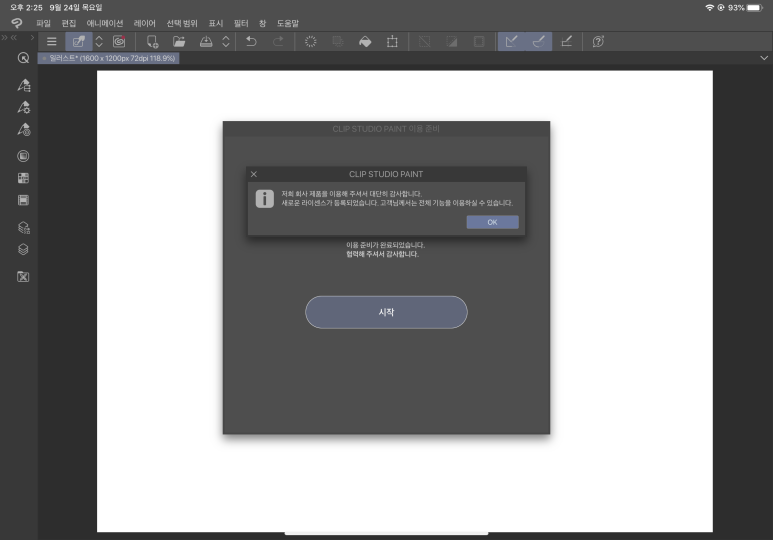
Task: Click the undo arrow
Action: click(251, 41)
